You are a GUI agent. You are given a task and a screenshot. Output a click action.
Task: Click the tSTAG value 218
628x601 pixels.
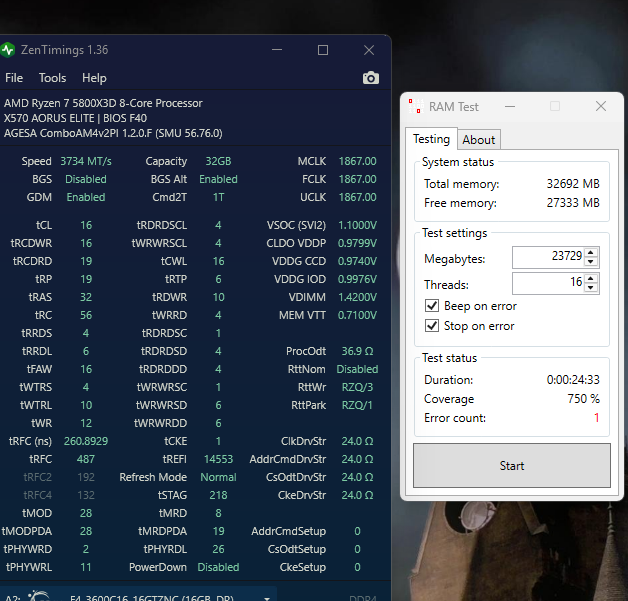pyautogui.click(x=218, y=495)
